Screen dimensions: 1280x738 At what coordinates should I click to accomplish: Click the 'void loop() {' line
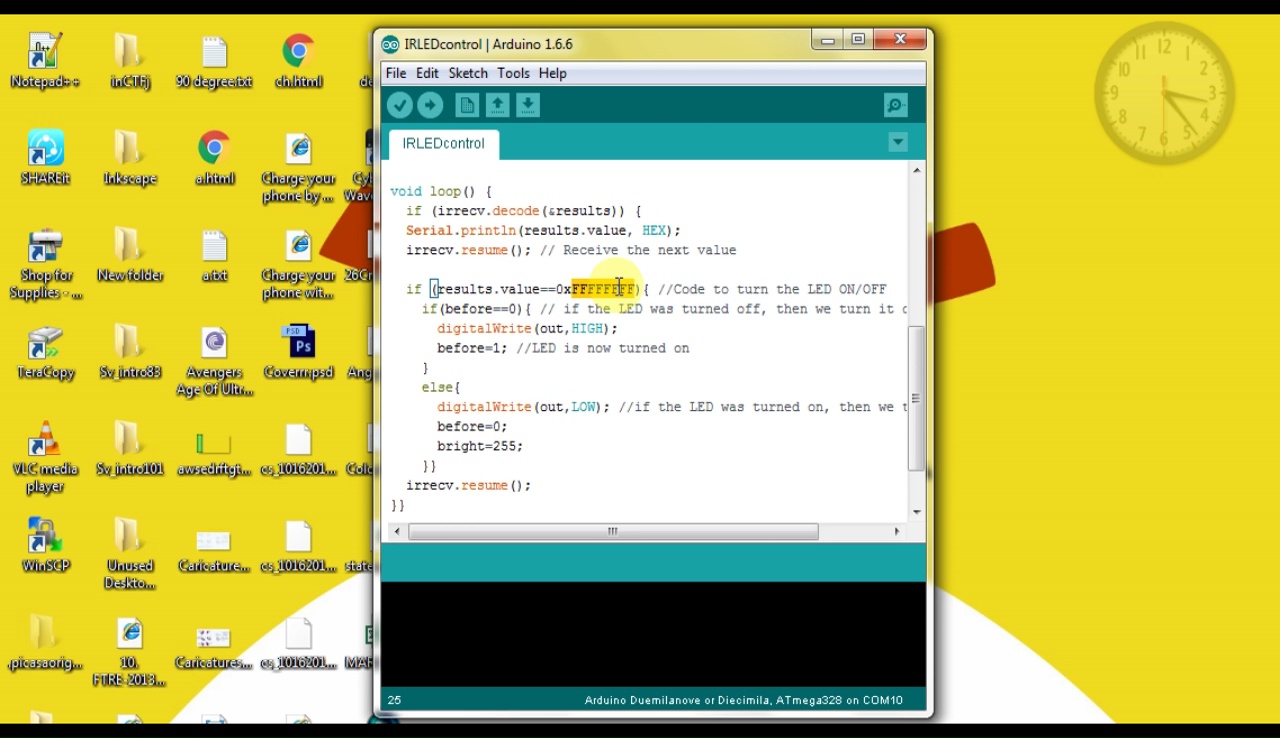coord(441,191)
